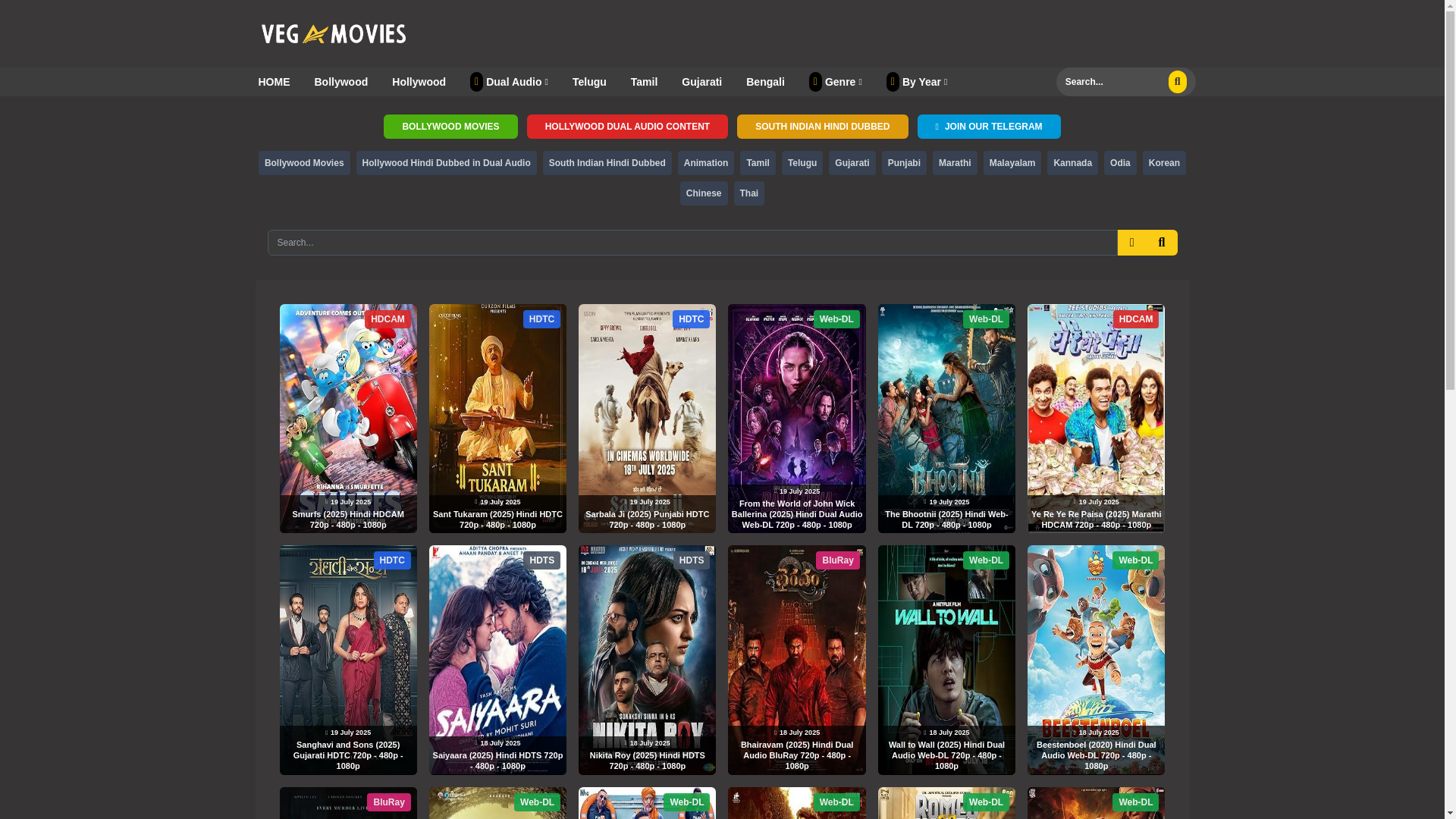Click the VegaMovies logo
Viewport: 1456px width, 819px height.
point(334,33)
